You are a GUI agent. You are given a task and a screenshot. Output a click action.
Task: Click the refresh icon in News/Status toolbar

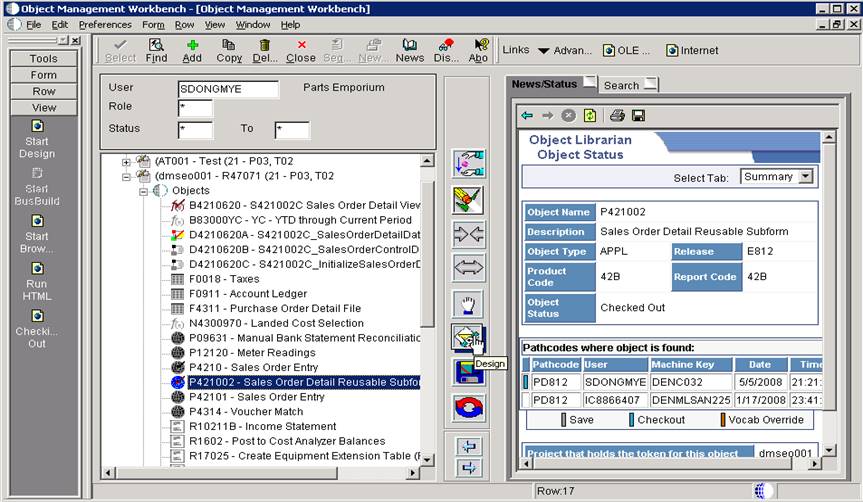pyautogui.click(x=590, y=115)
